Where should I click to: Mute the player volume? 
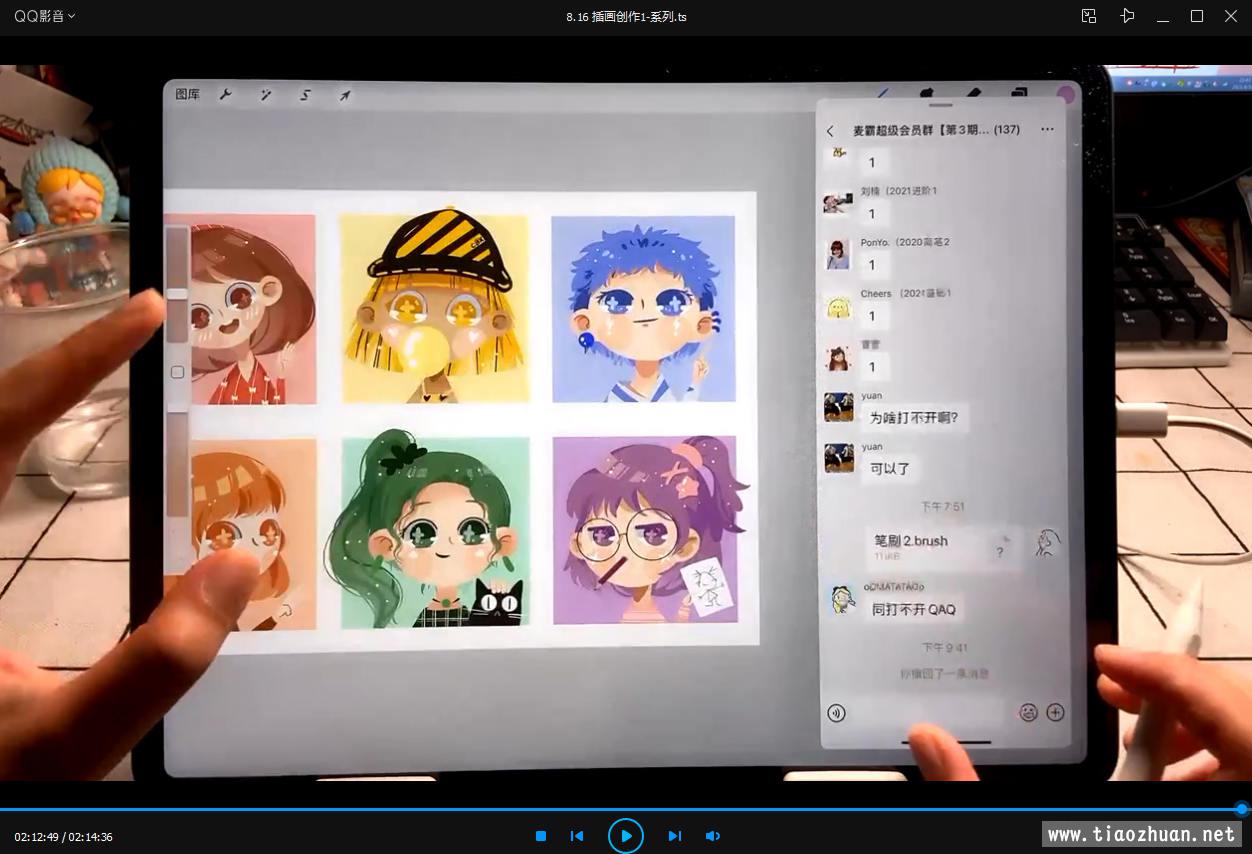pos(712,836)
